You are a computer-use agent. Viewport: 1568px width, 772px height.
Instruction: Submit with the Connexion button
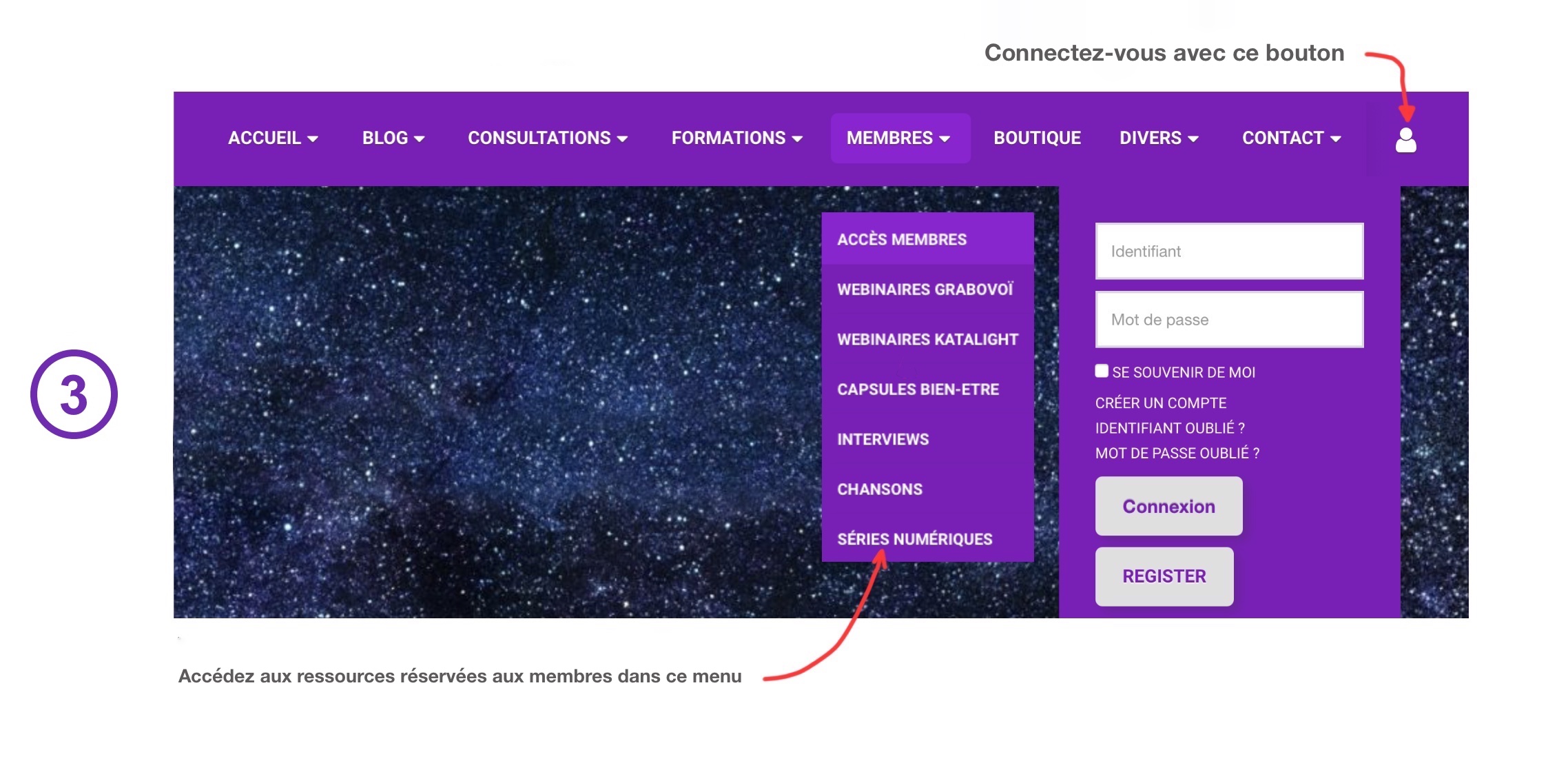(1168, 506)
